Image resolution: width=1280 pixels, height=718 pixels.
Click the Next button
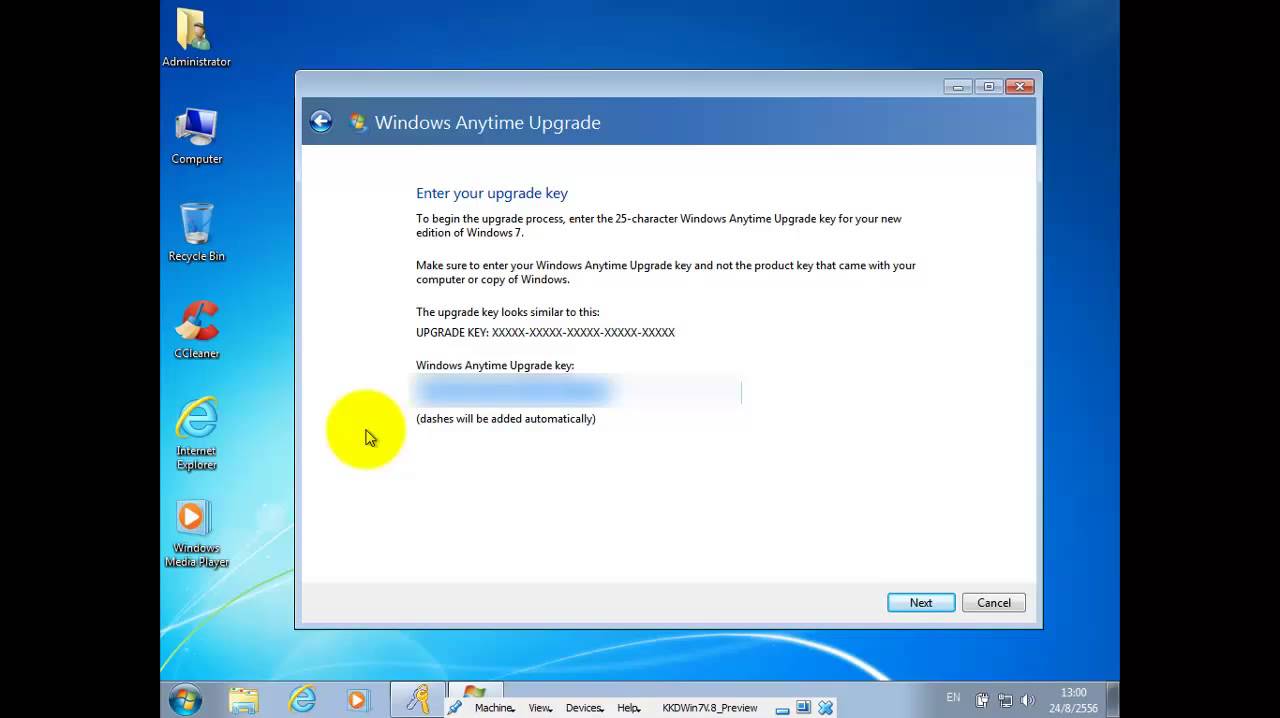click(x=921, y=603)
